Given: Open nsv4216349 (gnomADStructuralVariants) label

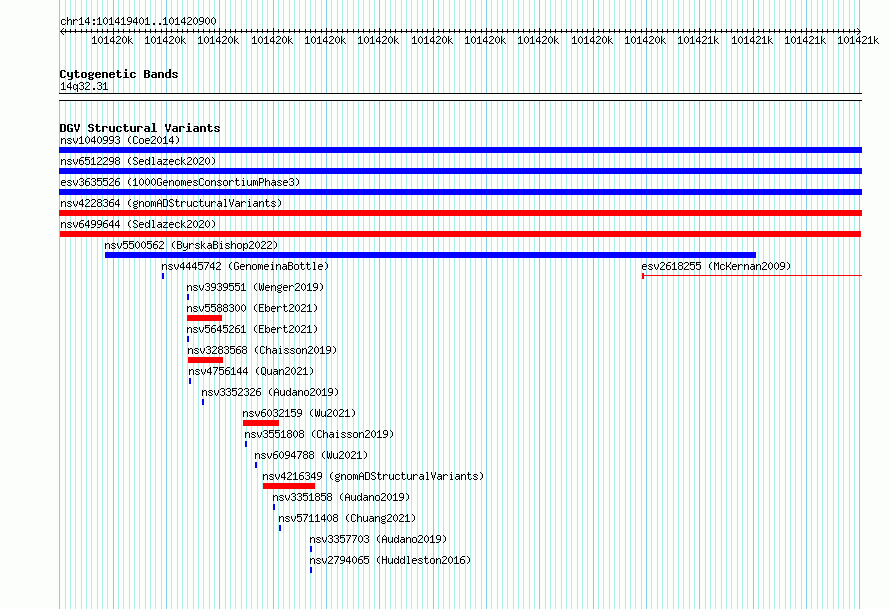Looking at the screenshot, I should point(373,476).
